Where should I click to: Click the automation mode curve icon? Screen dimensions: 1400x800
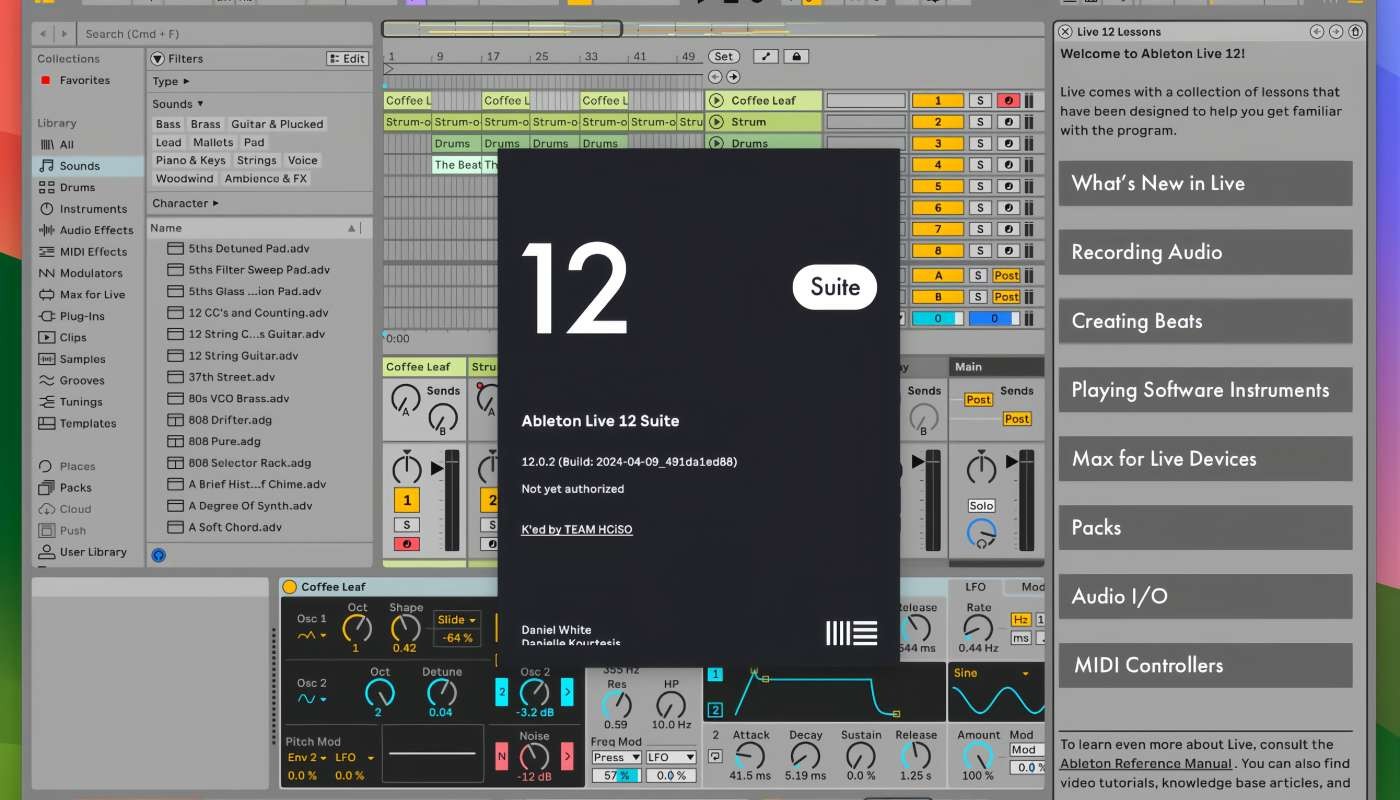(x=765, y=57)
